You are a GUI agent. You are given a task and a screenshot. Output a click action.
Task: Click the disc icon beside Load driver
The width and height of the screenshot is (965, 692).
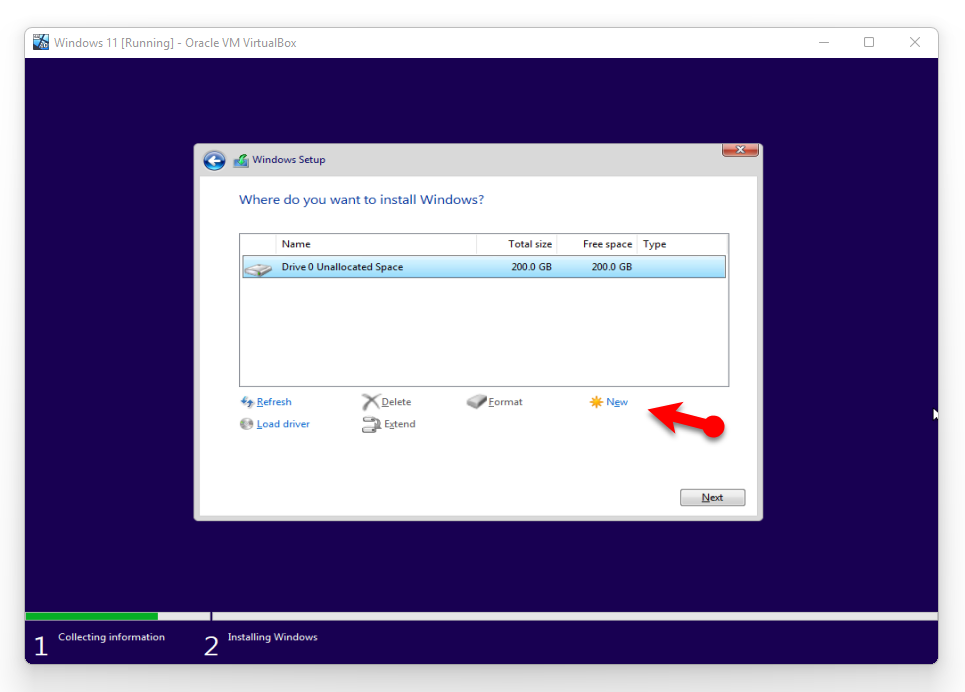247,424
